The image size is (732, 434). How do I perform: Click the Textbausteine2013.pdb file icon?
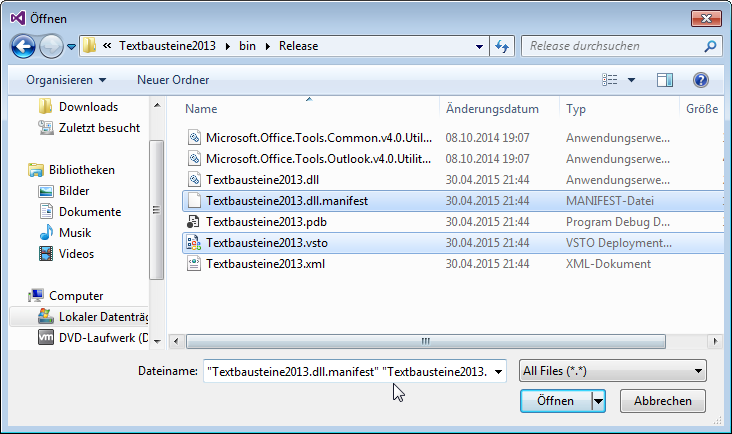(x=194, y=222)
